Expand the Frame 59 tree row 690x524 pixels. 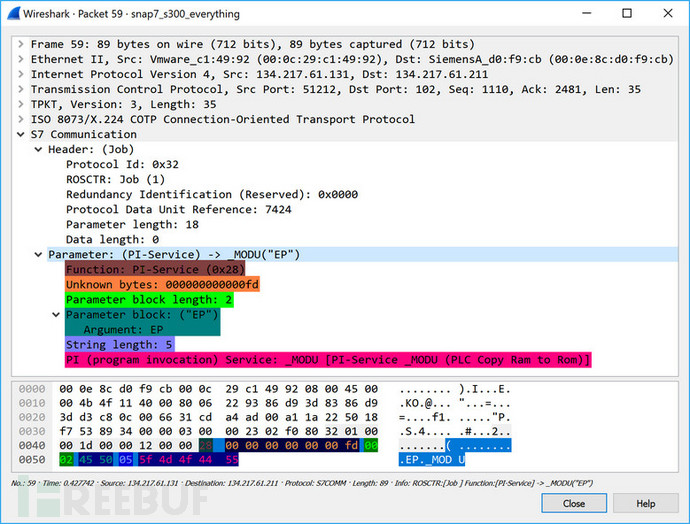coord(22,44)
